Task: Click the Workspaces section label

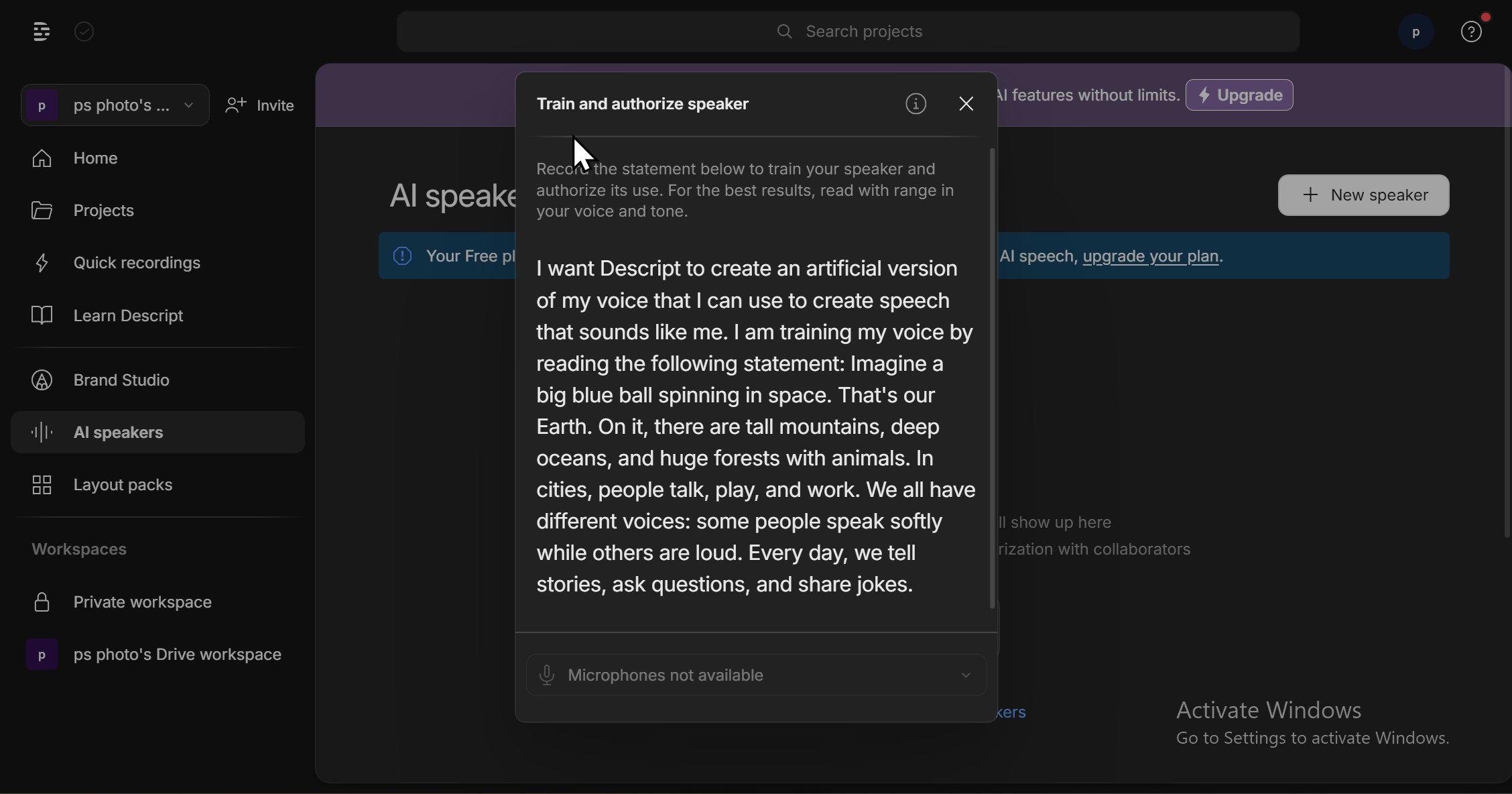Action: pyautogui.click(x=79, y=549)
